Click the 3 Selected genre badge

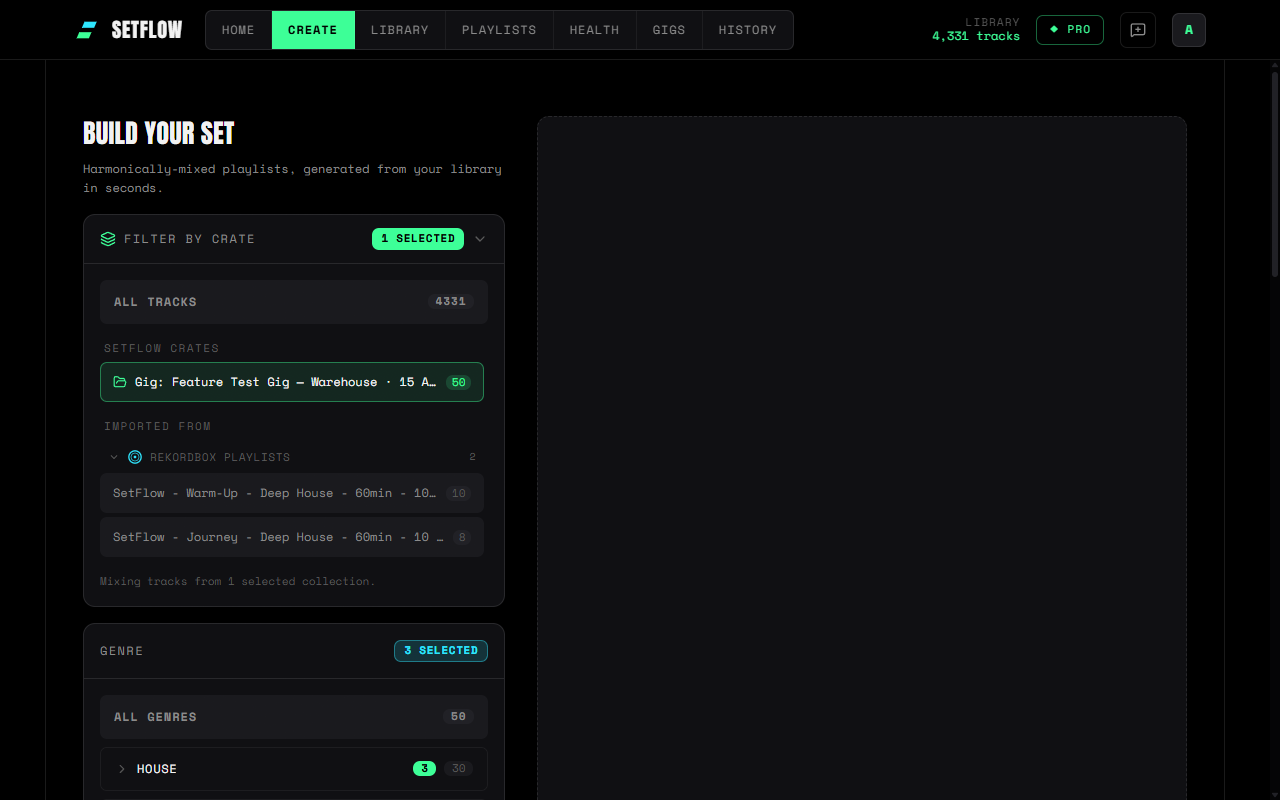pos(441,651)
